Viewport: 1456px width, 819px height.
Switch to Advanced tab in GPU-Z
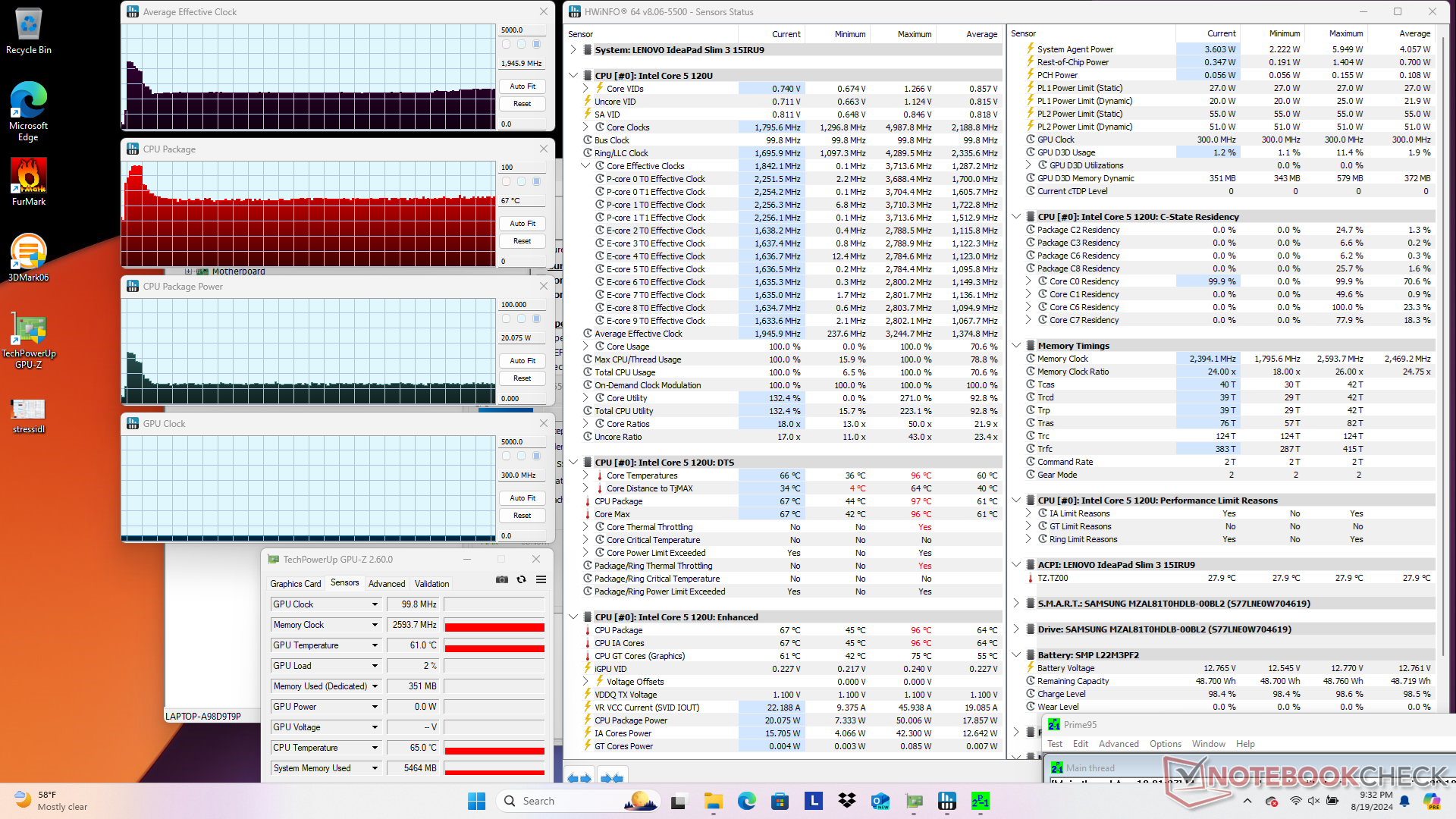click(387, 584)
